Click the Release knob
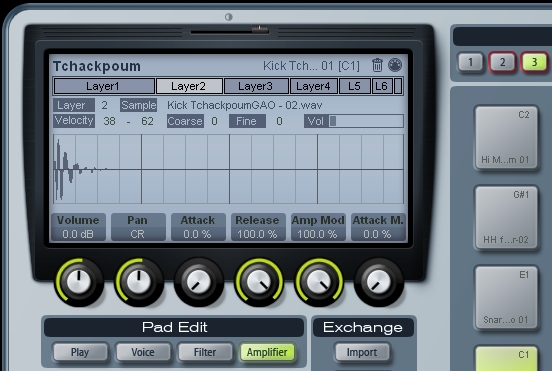Image resolution: width=552 pixels, height=371 pixels. tap(259, 282)
